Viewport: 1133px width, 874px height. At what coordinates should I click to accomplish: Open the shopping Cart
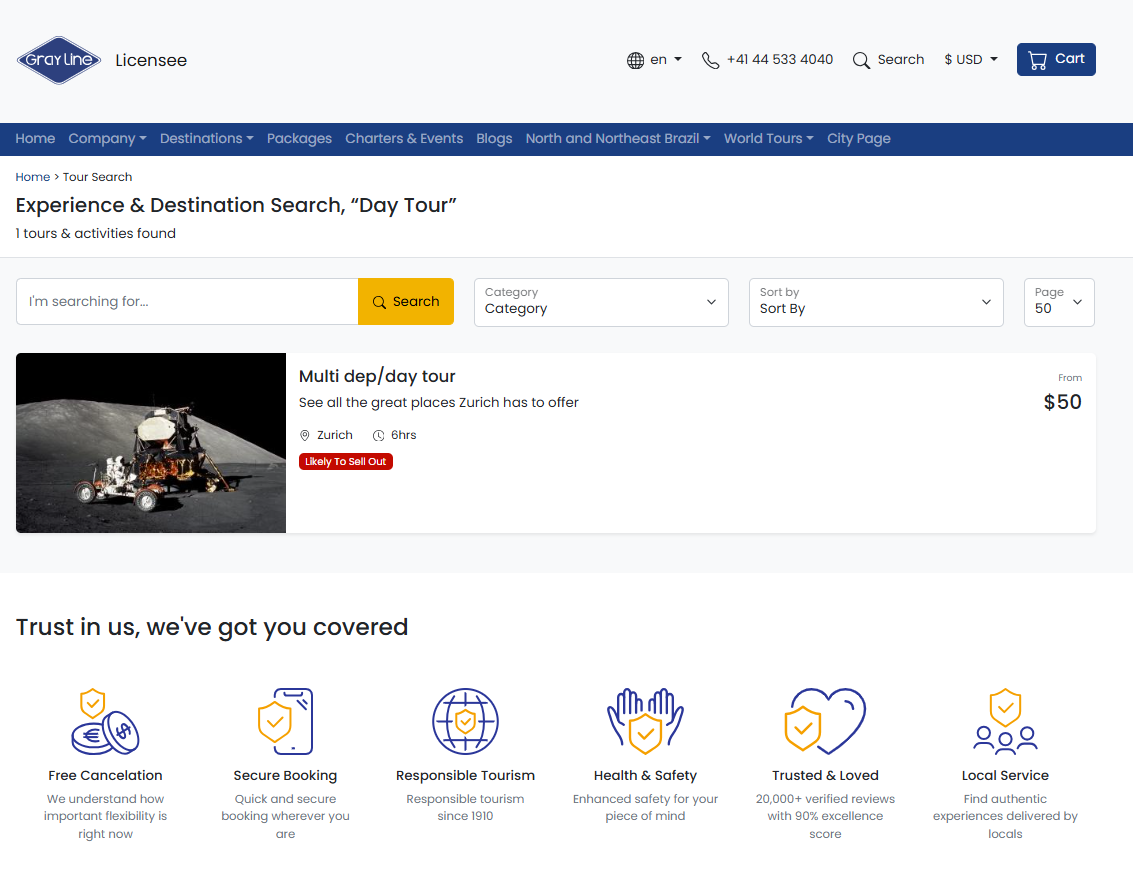[x=1056, y=59]
